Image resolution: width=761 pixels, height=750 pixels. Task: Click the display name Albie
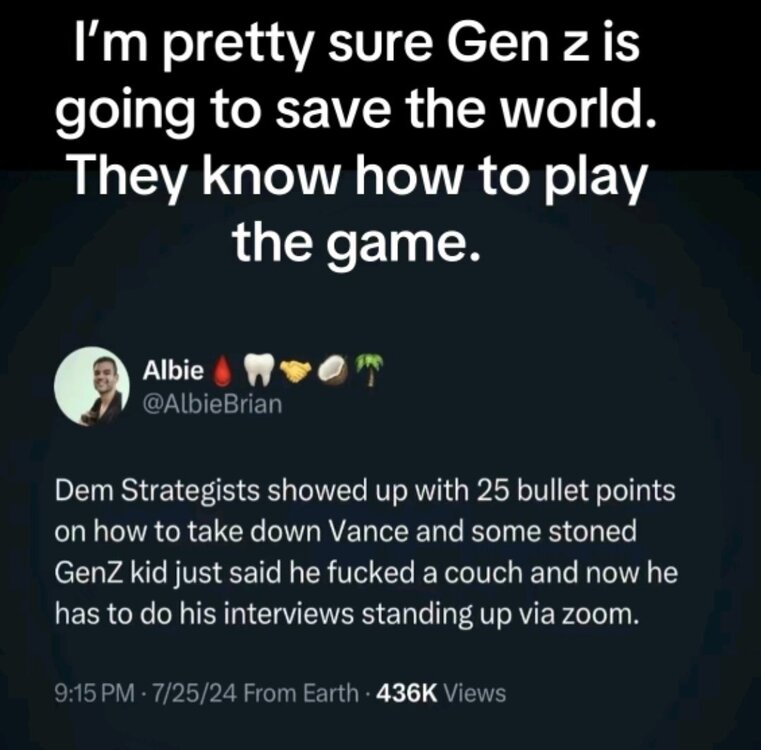point(173,371)
